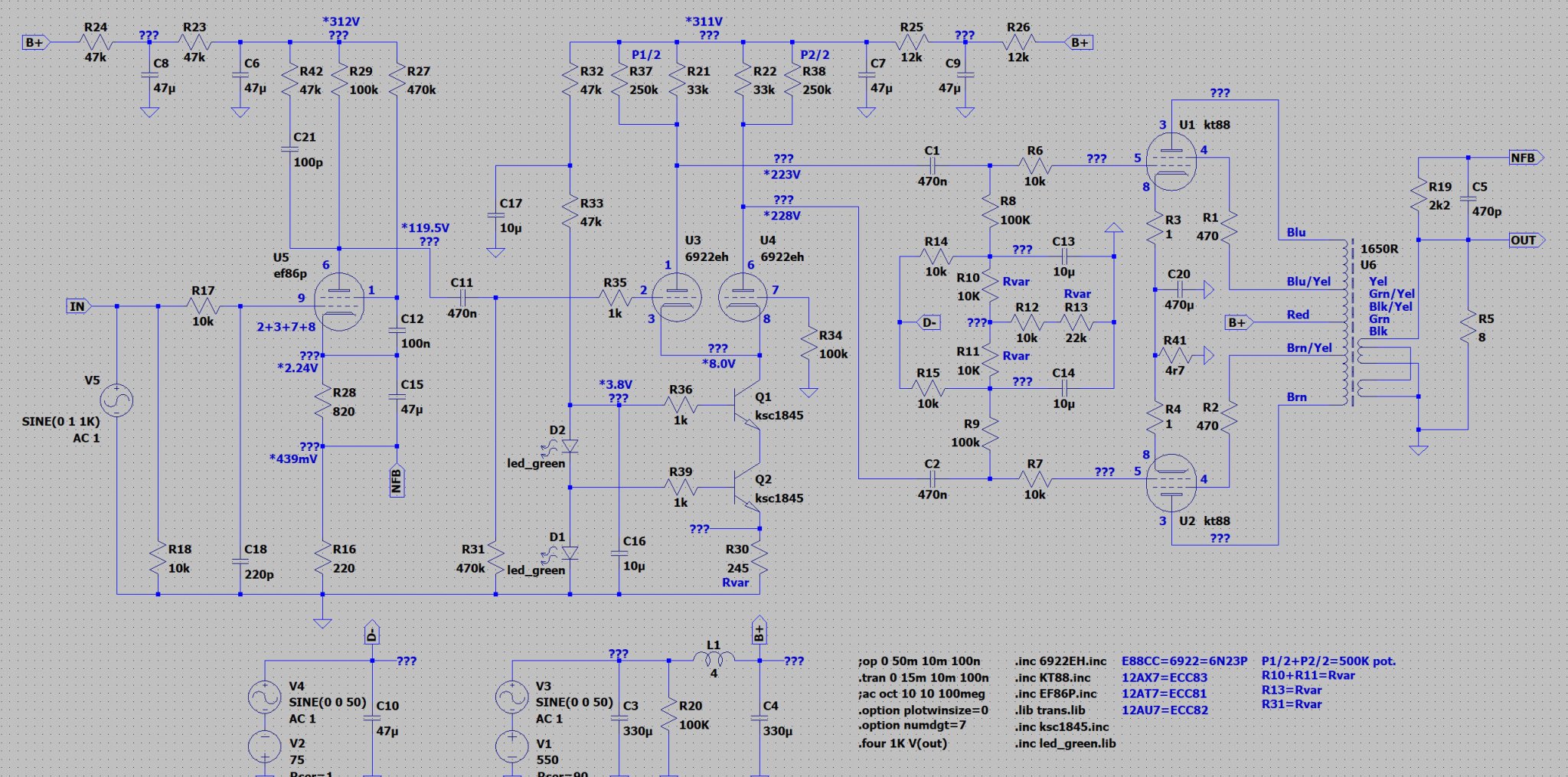Select the C21 100p capacitor symbol

click(289, 148)
